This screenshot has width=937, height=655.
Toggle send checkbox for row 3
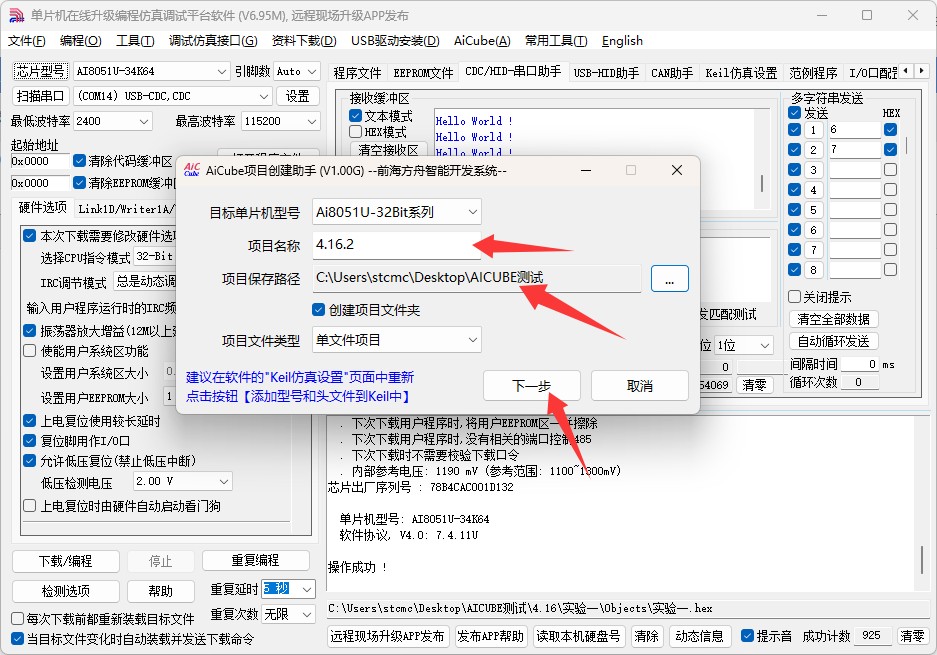[x=795, y=170]
